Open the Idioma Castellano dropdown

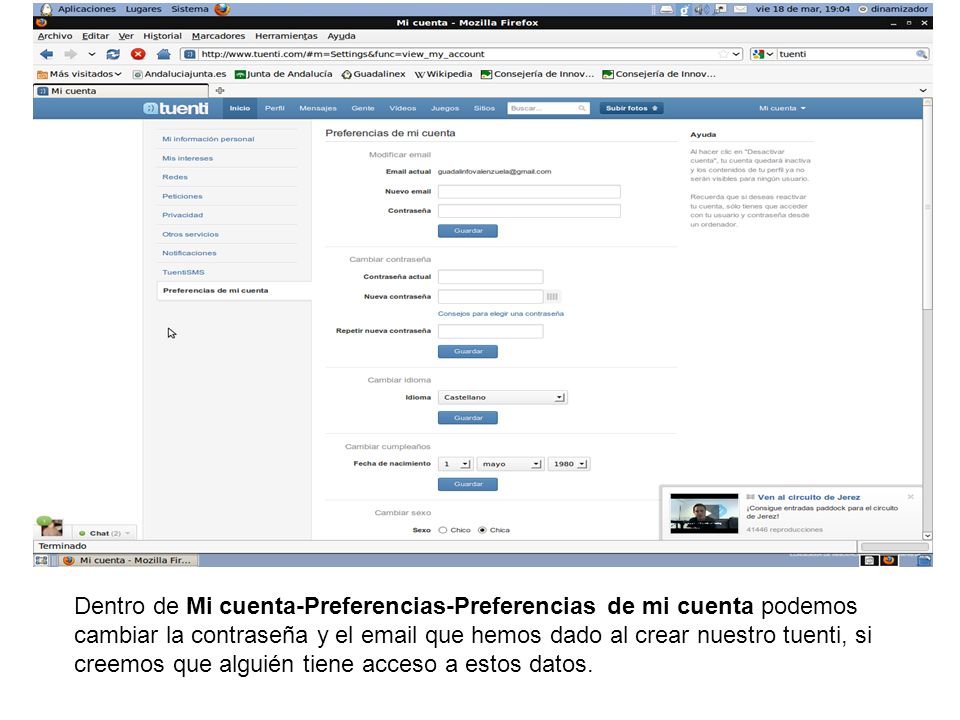(503, 397)
